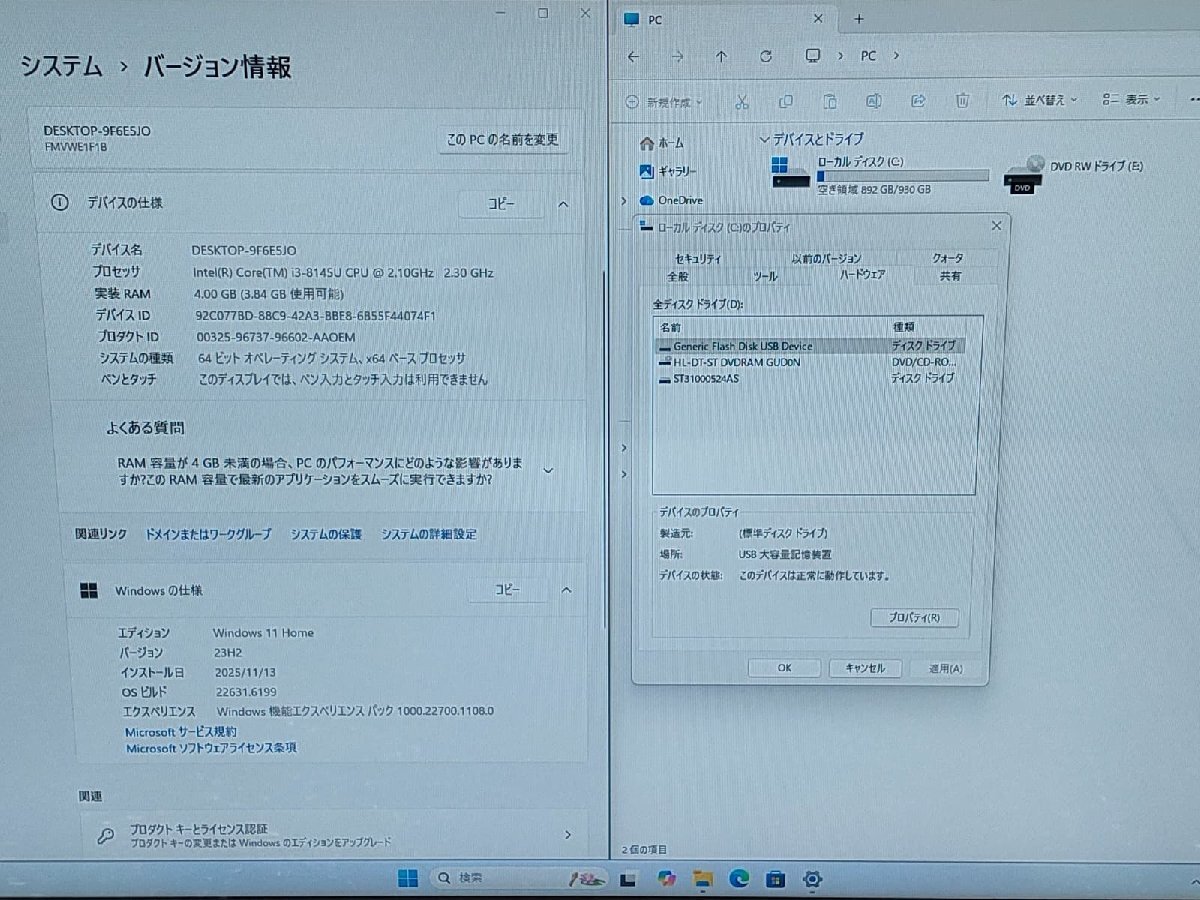Copy the device specifications
Image resolution: width=1200 pixels, height=900 pixels.
(502, 203)
